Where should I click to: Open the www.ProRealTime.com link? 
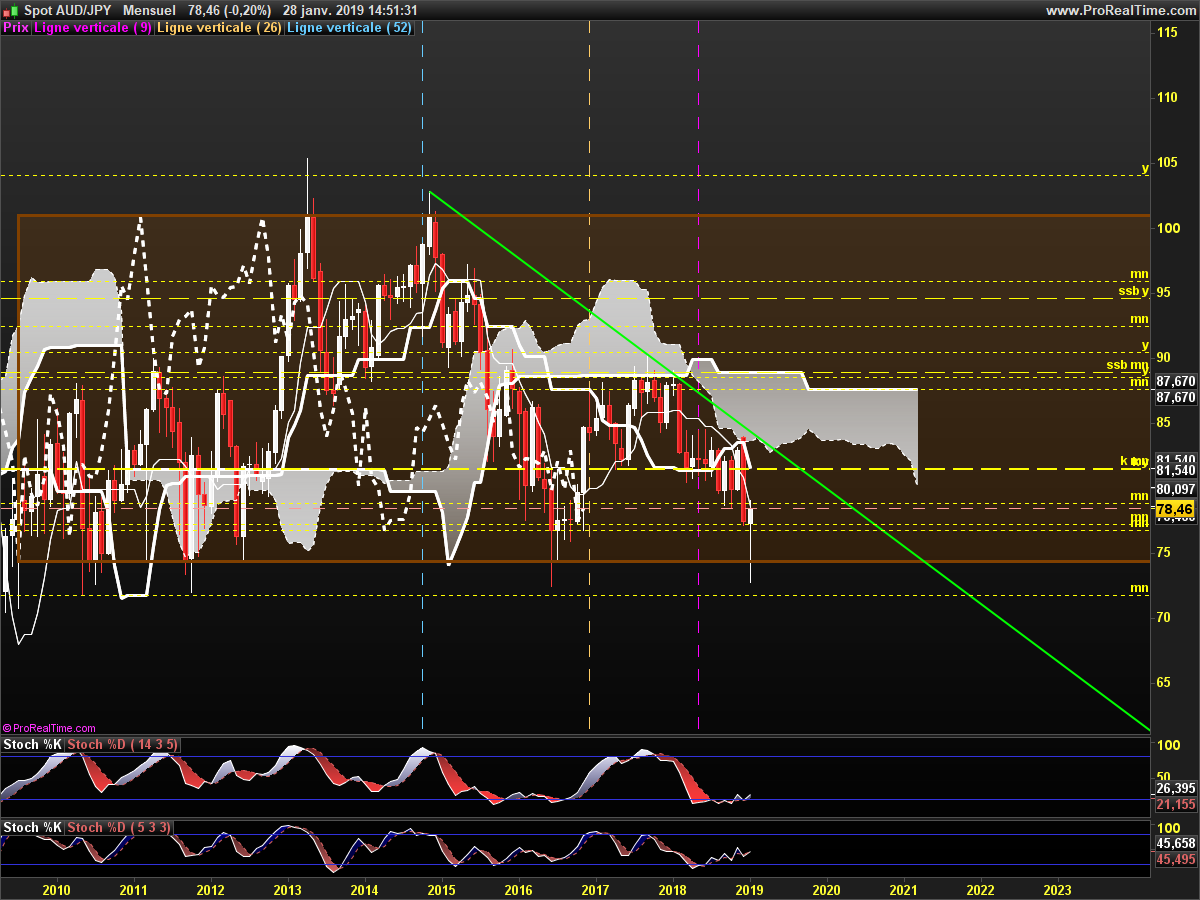1120,10
